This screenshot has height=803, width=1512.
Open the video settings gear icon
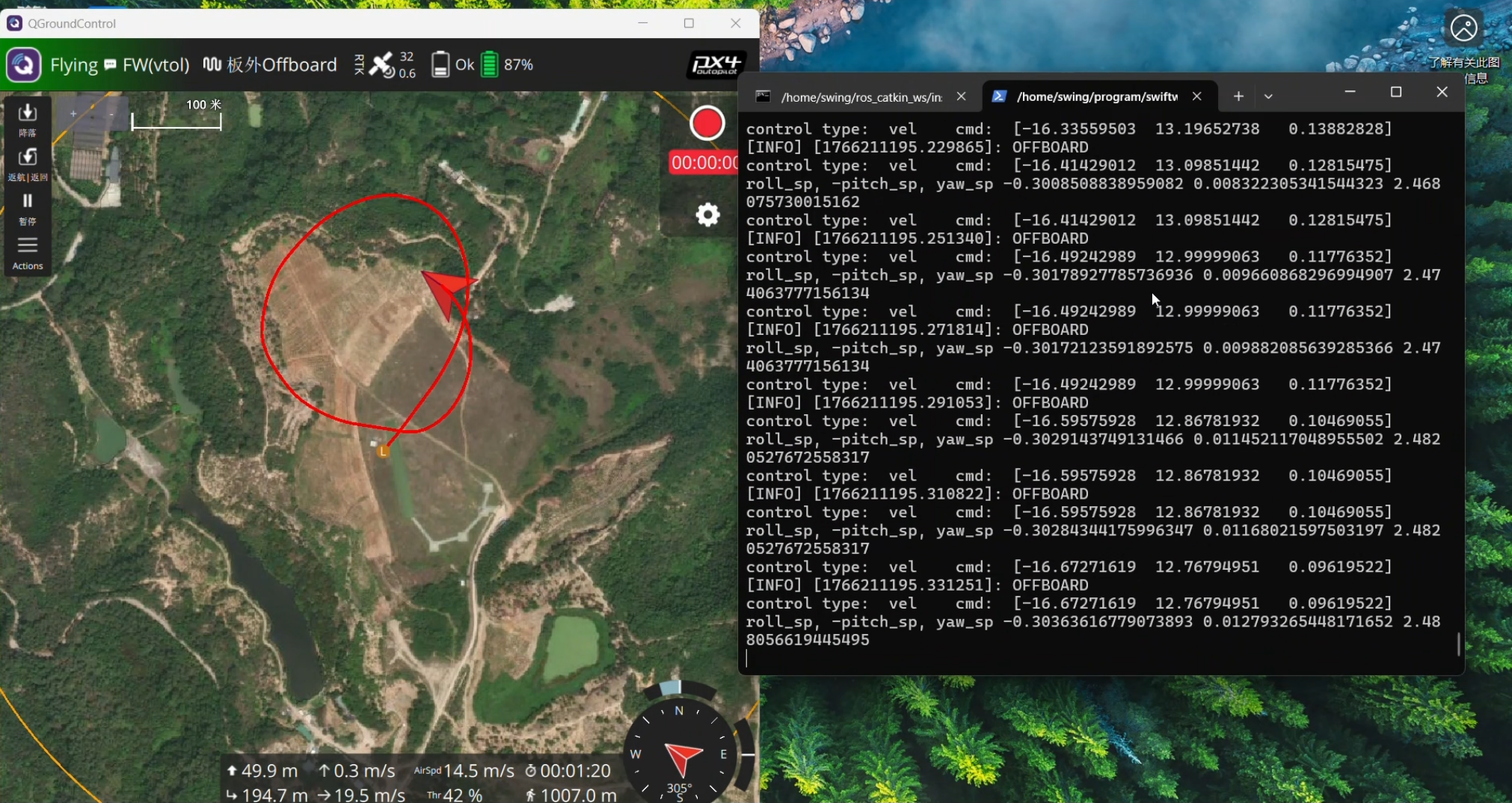point(707,215)
